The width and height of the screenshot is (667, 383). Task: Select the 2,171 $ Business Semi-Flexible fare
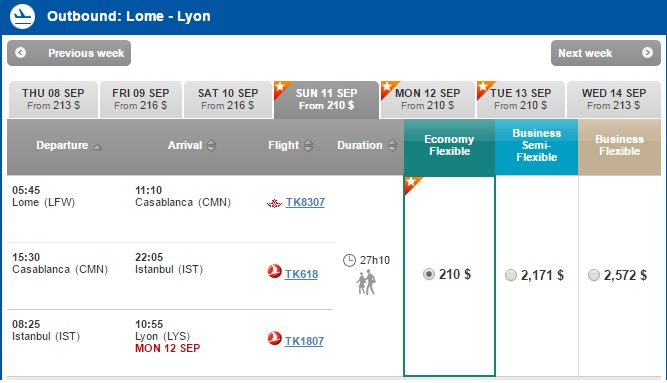tap(511, 275)
